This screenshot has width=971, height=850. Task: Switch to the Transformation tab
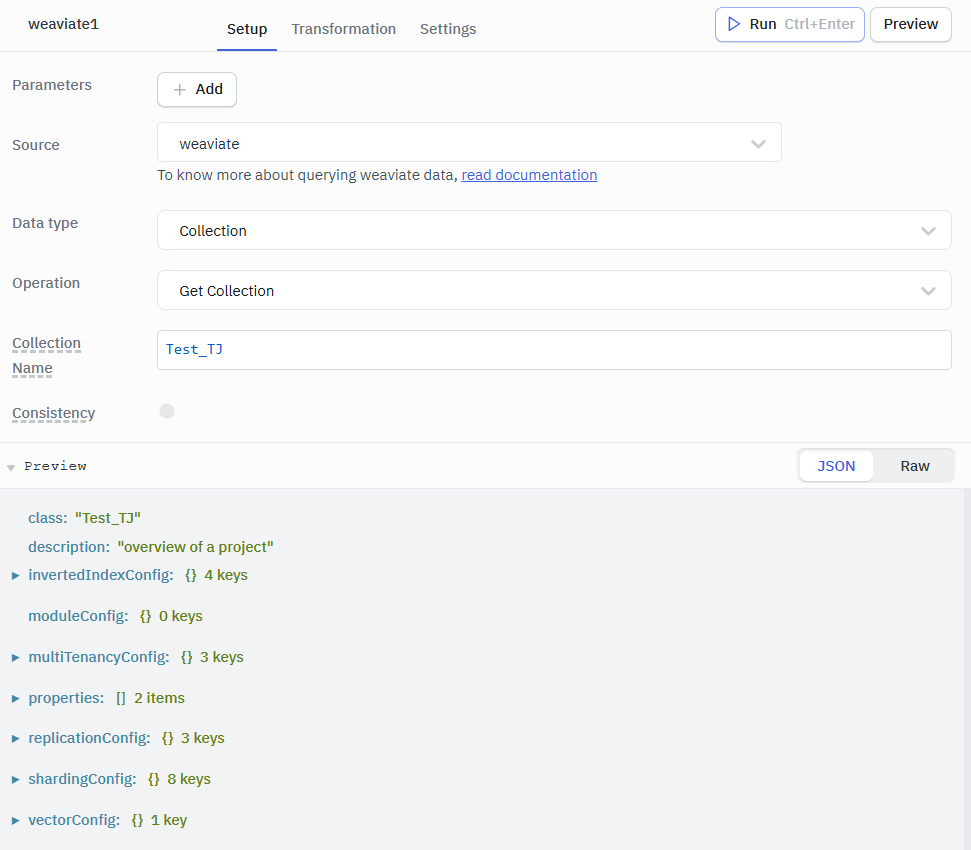344,29
